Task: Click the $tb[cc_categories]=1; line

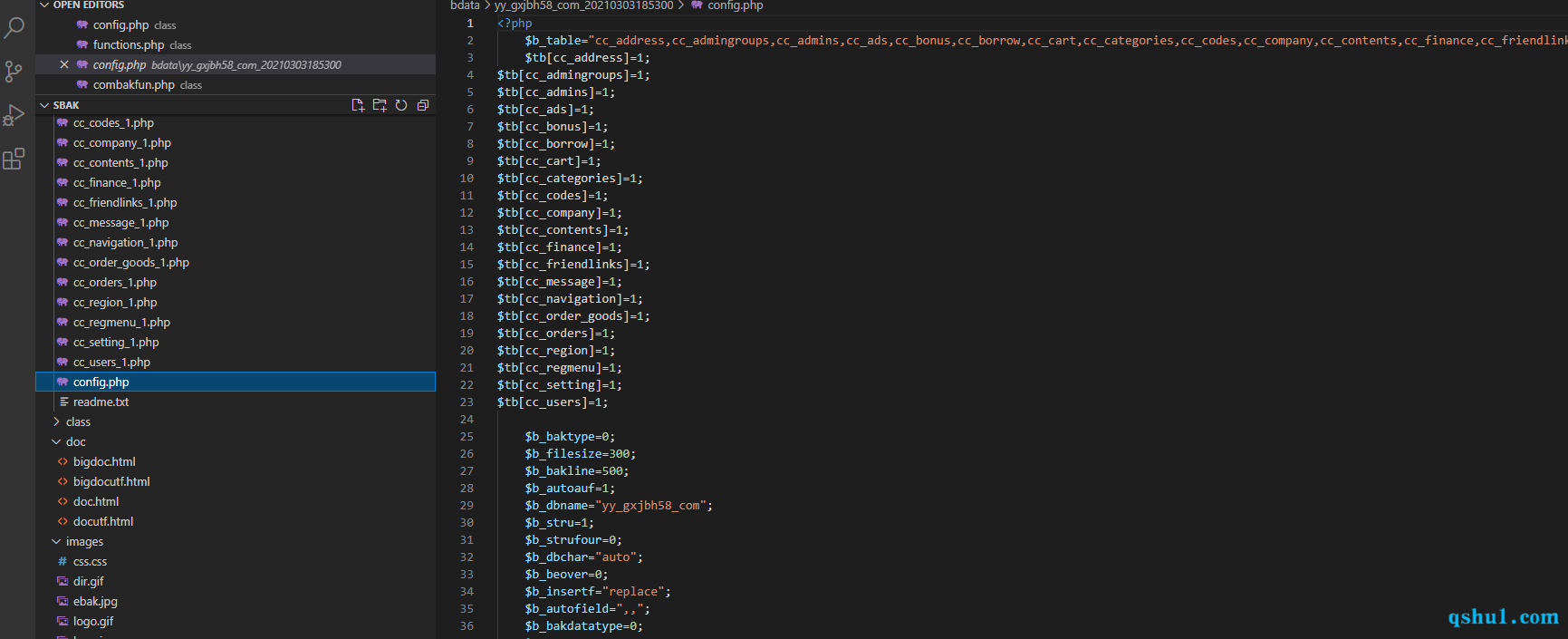Action: pyautogui.click(x=570, y=178)
